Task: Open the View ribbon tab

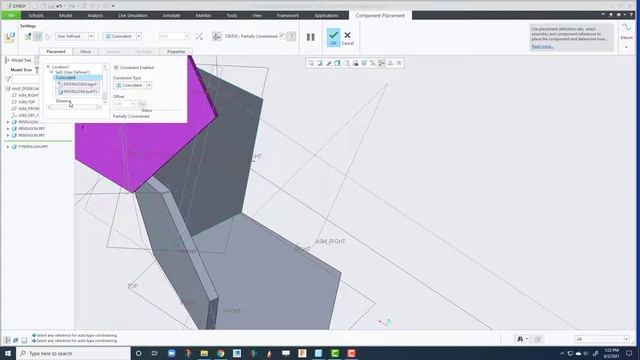Action: [257, 16]
